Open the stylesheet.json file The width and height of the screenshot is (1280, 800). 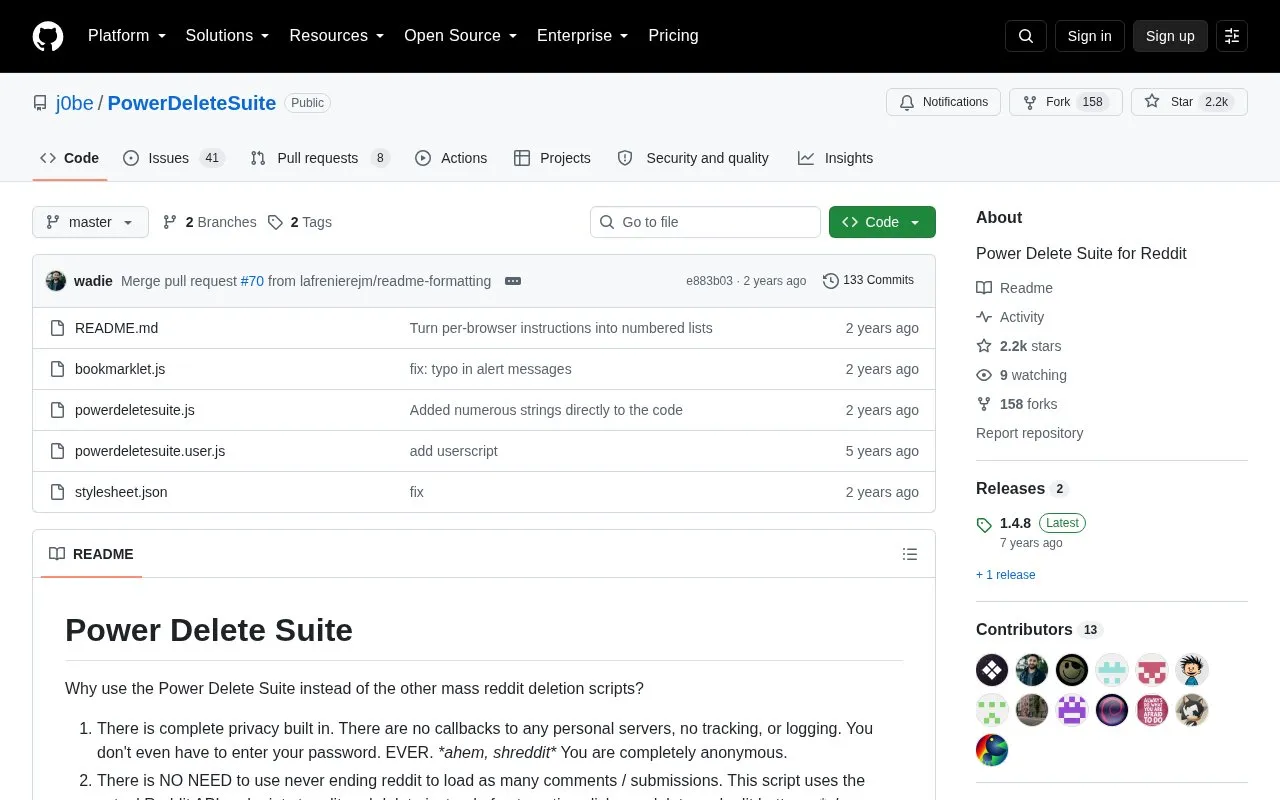[x=121, y=492]
